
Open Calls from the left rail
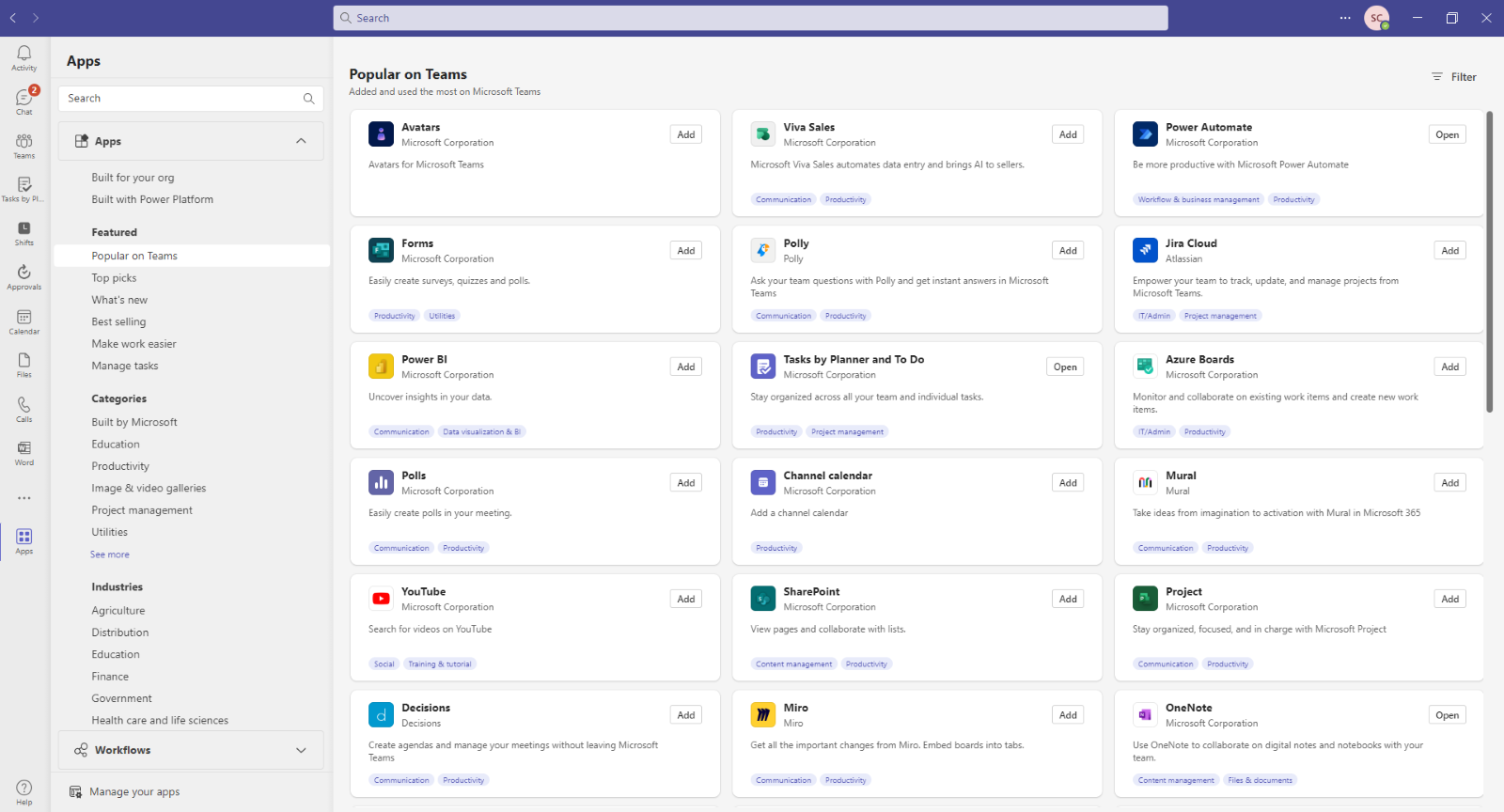(x=24, y=409)
